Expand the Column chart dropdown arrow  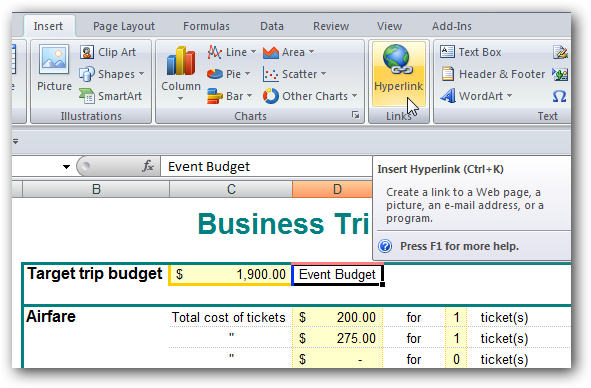click(x=181, y=99)
